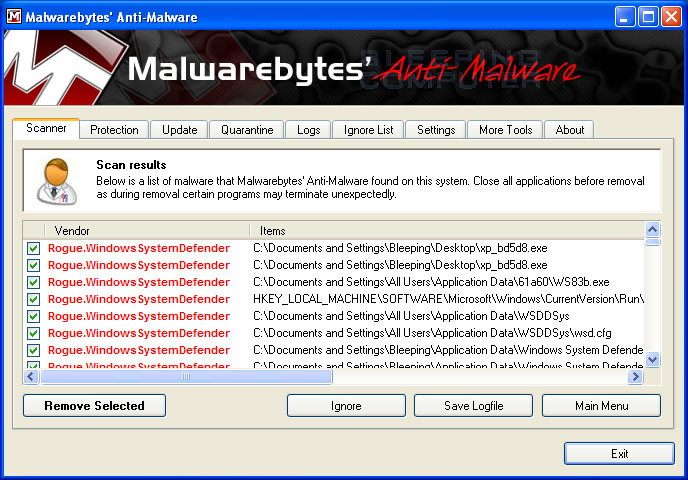Toggle the first Windows System Defender path checkbox
688x480 pixels.
pos(33,351)
